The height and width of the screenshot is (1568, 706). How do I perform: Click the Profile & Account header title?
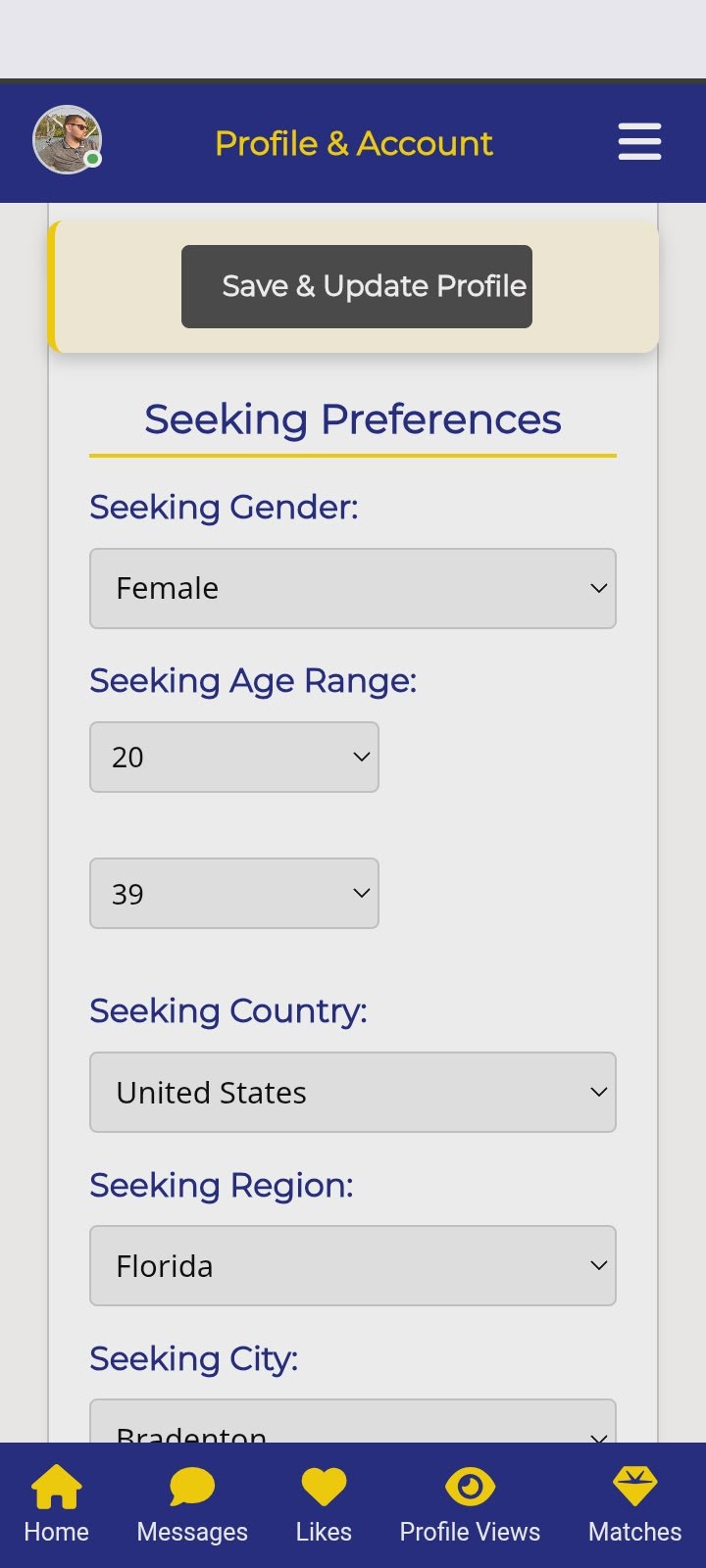click(x=354, y=143)
